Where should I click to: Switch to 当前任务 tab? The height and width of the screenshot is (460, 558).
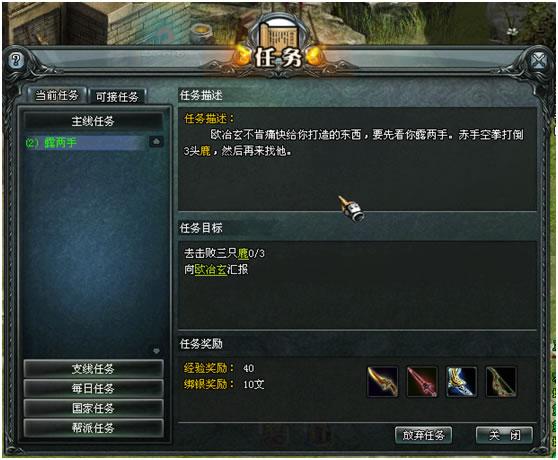click(x=57, y=95)
